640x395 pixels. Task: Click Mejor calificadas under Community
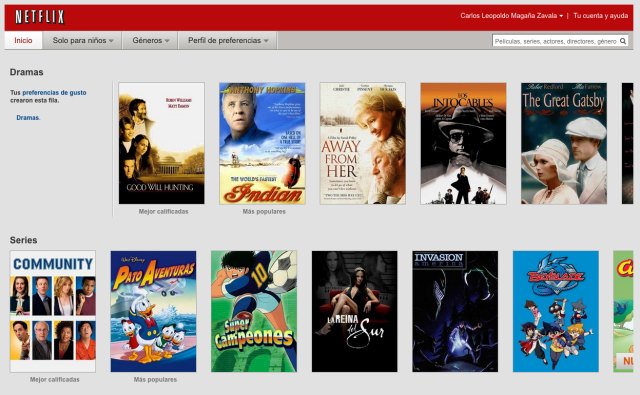[x=55, y=379]
